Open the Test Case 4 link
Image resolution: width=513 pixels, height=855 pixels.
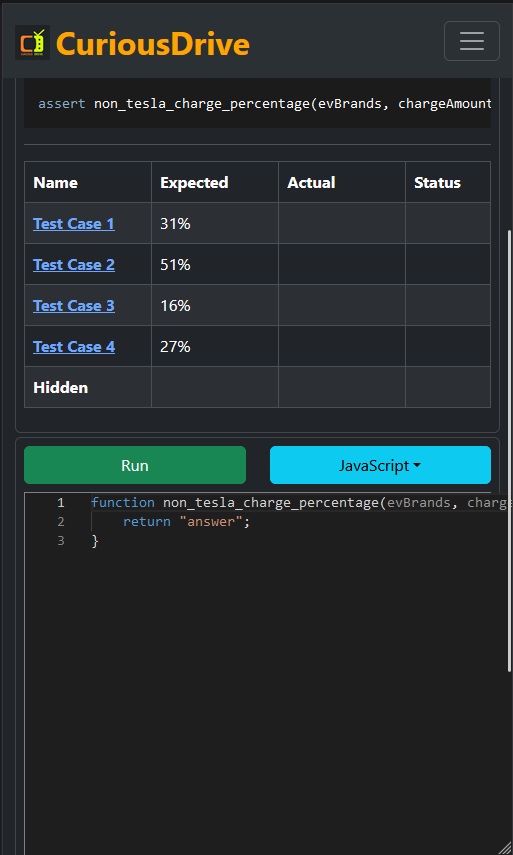(74, 346)
